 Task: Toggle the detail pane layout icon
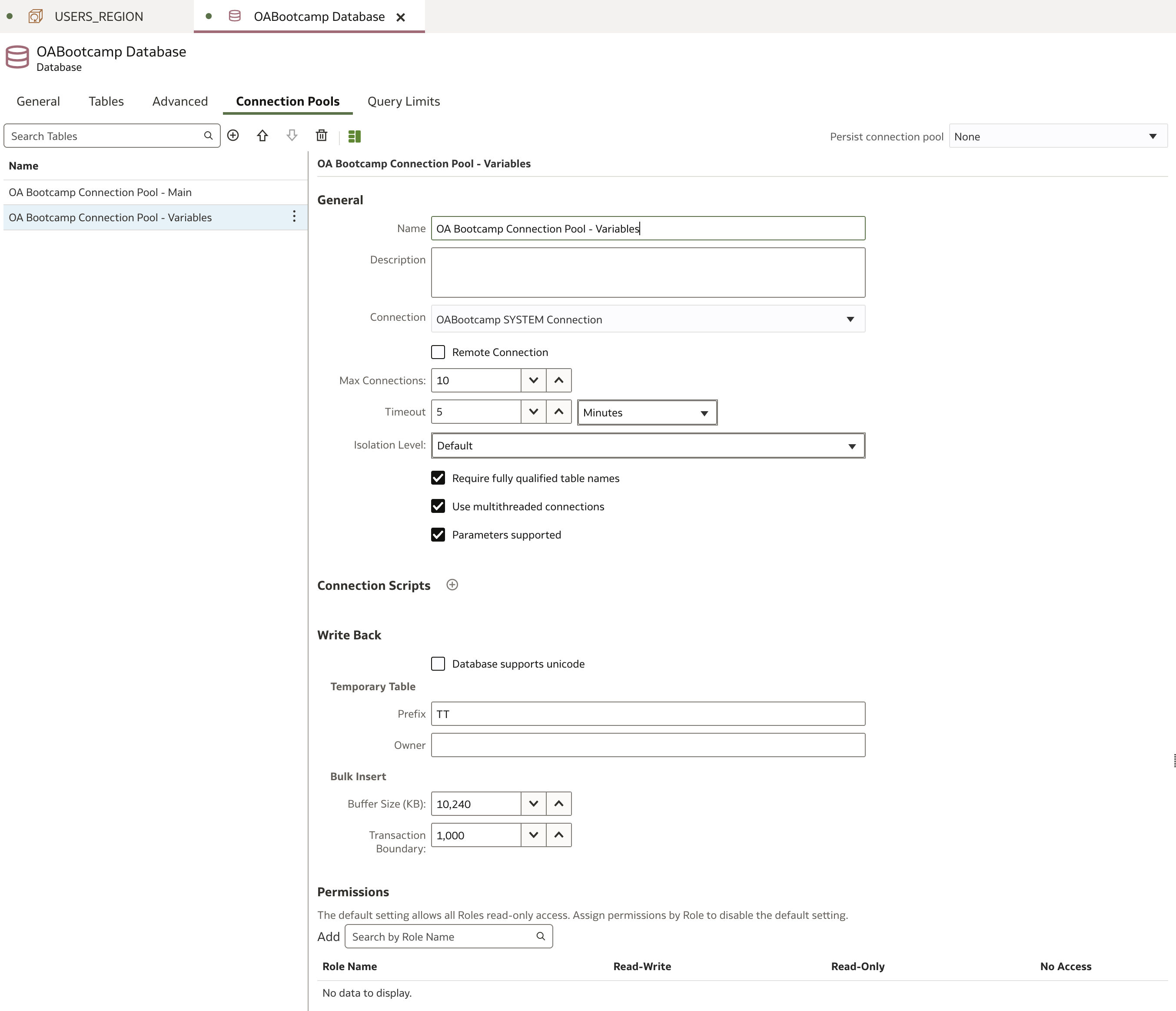pyautogui.click(x=355, y=136)
